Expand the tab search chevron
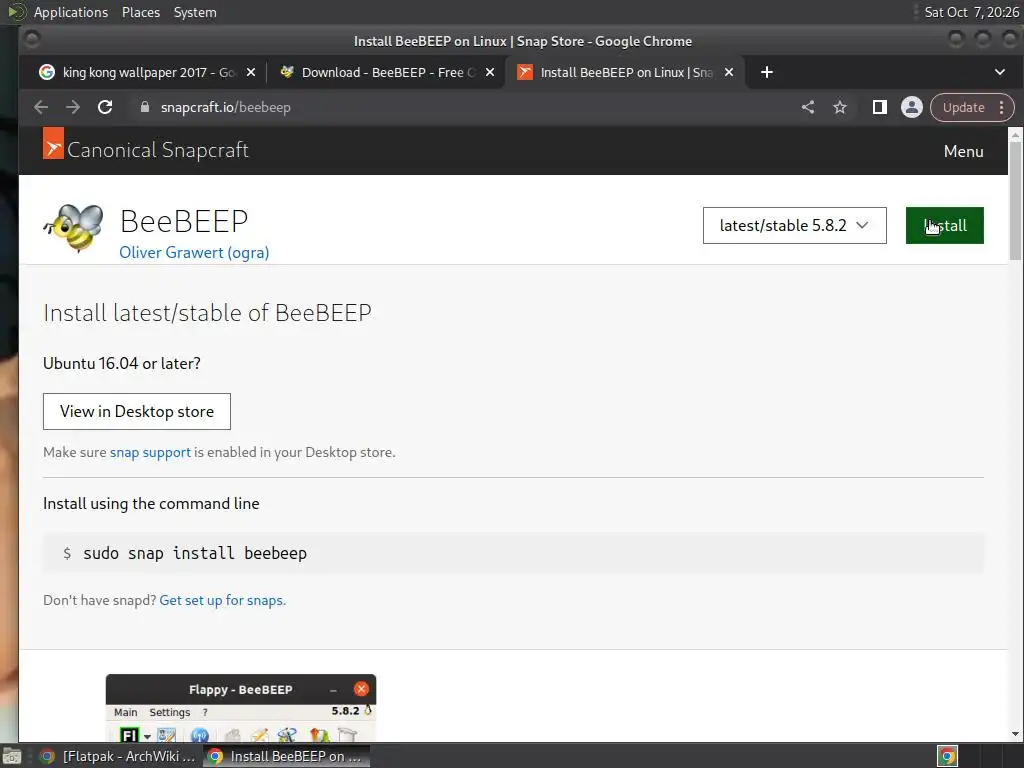This screenshot has height=768, width=1024. point(1000,72)
